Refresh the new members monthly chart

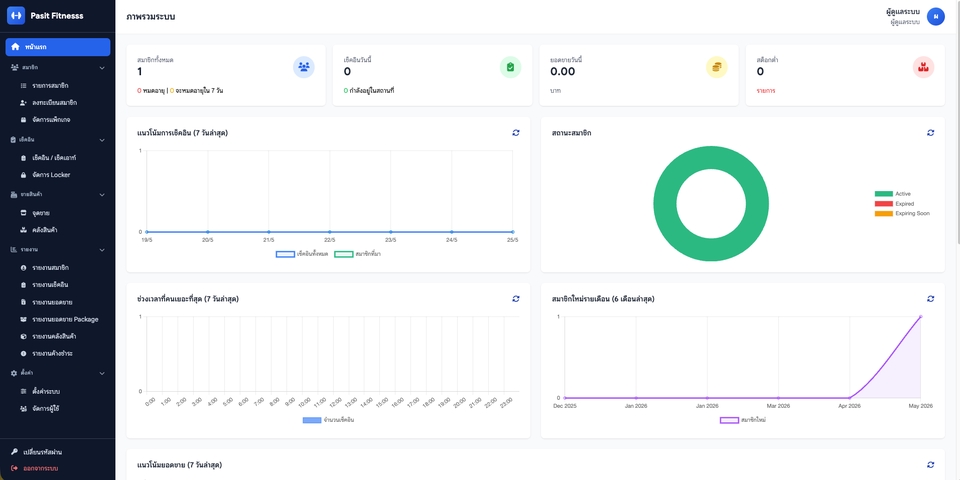click(x=931, y=299)
